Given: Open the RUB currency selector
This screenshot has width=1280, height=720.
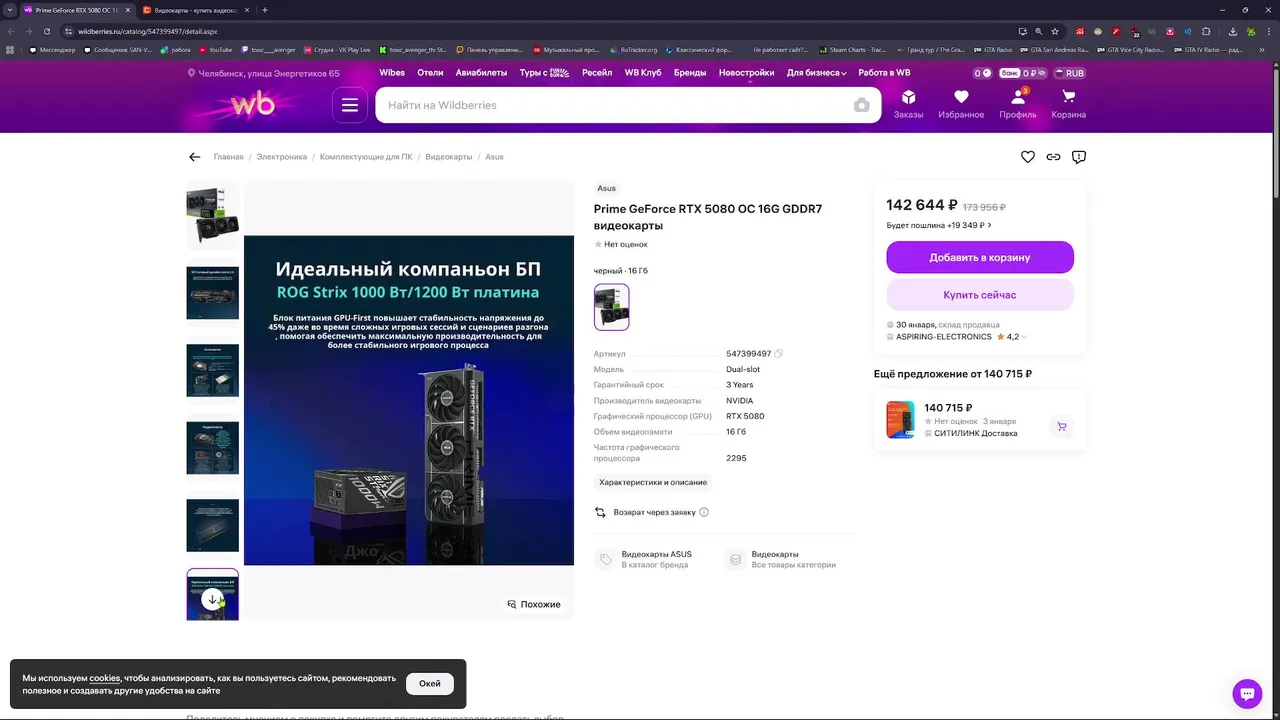Looking at the screenshot, I should click(1069, 73).
